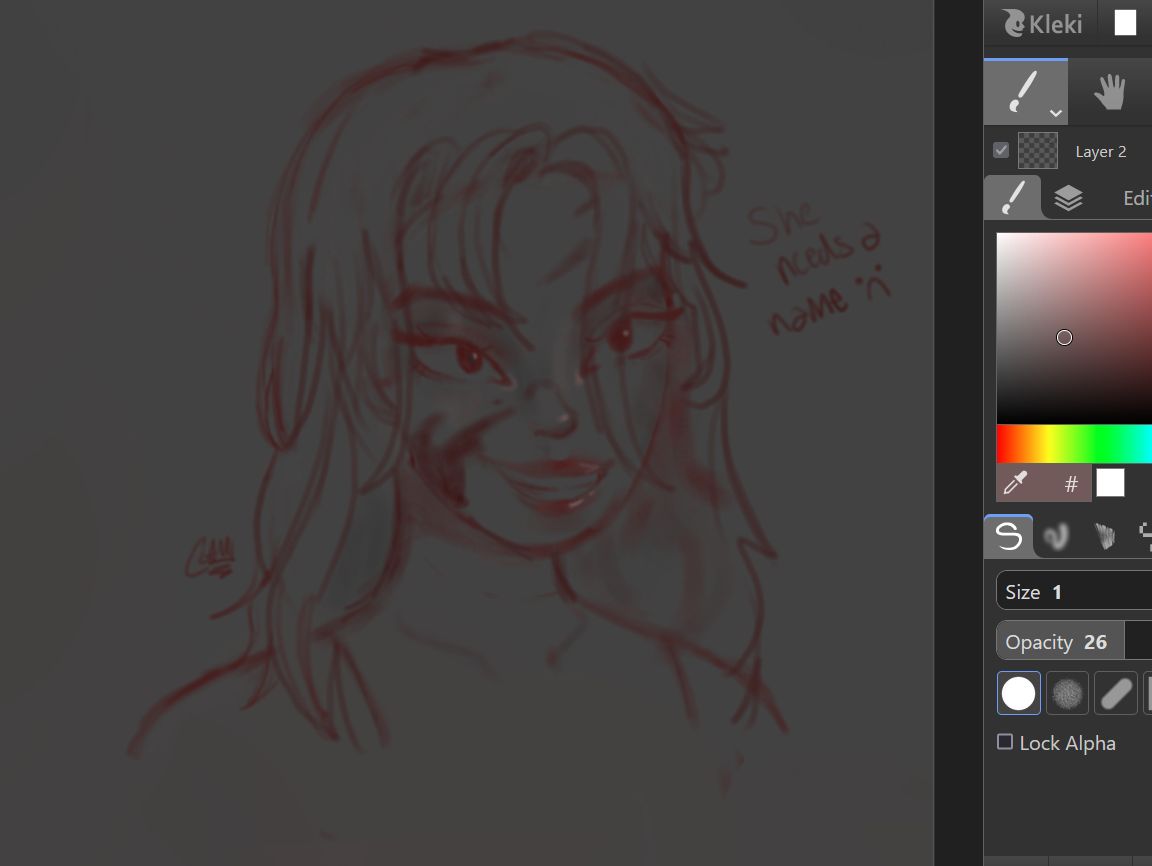Choose the solid round brush tip
The image size is (1152, 866).
tap(1018, 693)
